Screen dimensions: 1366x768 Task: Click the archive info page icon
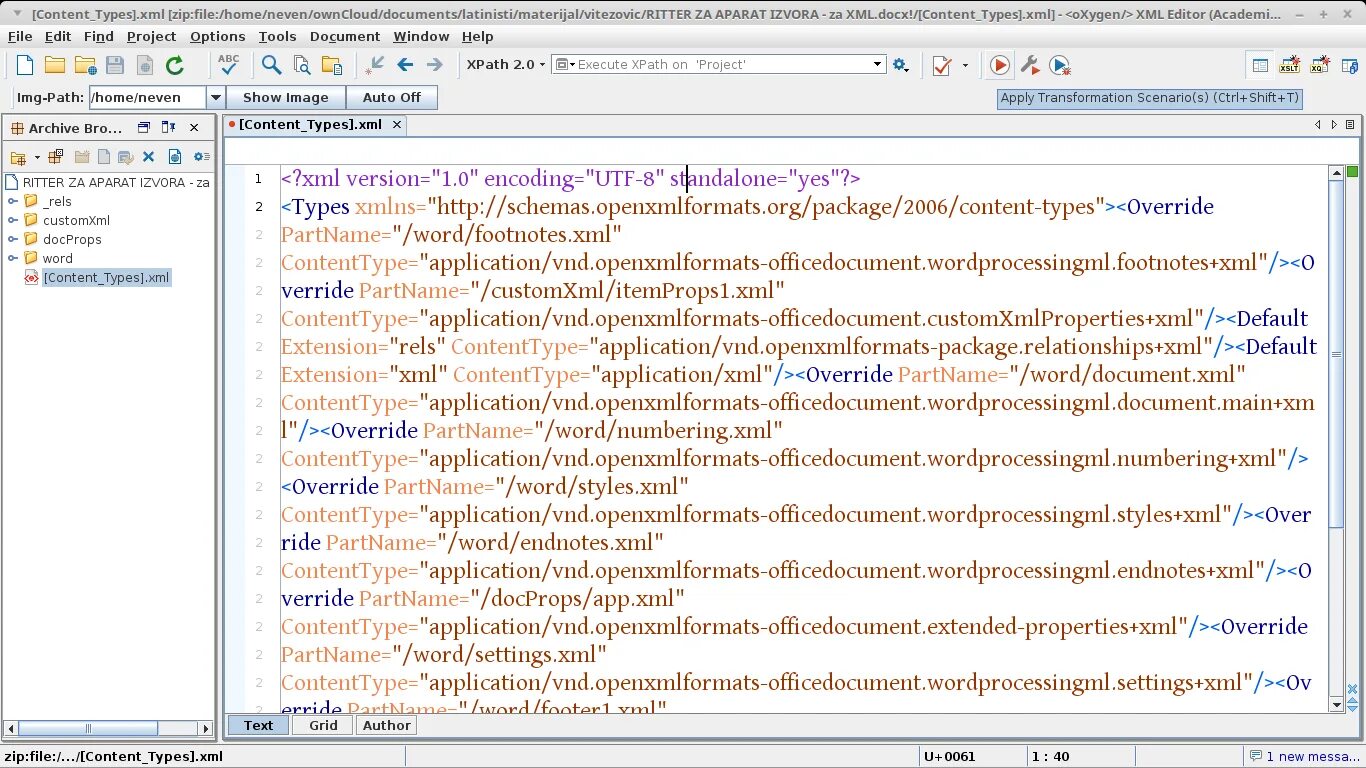coord(175,157)
